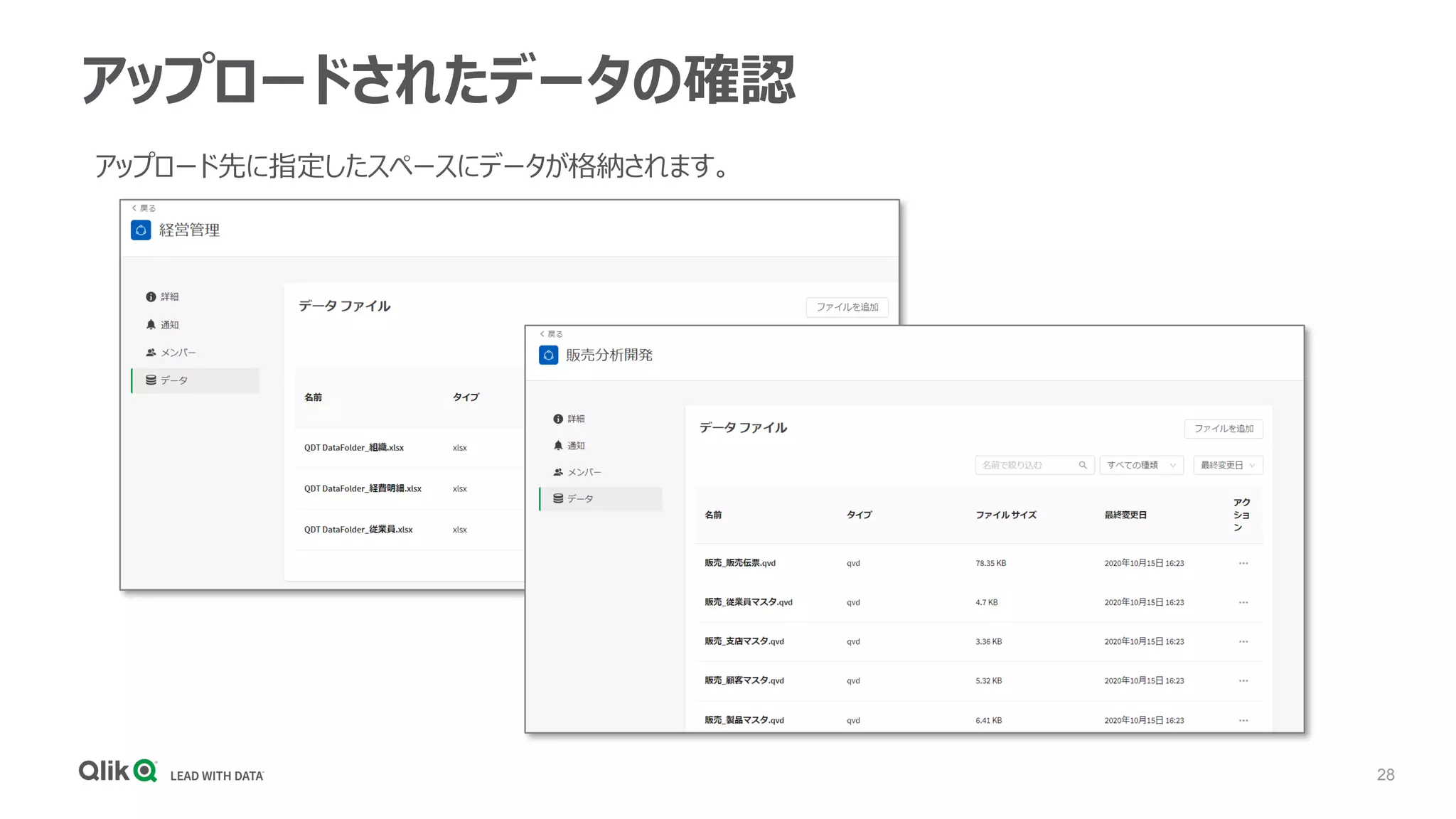
Task: Open actions menu for 販売_従業員マスタ.qvd
Action: tap(1243, 602)
